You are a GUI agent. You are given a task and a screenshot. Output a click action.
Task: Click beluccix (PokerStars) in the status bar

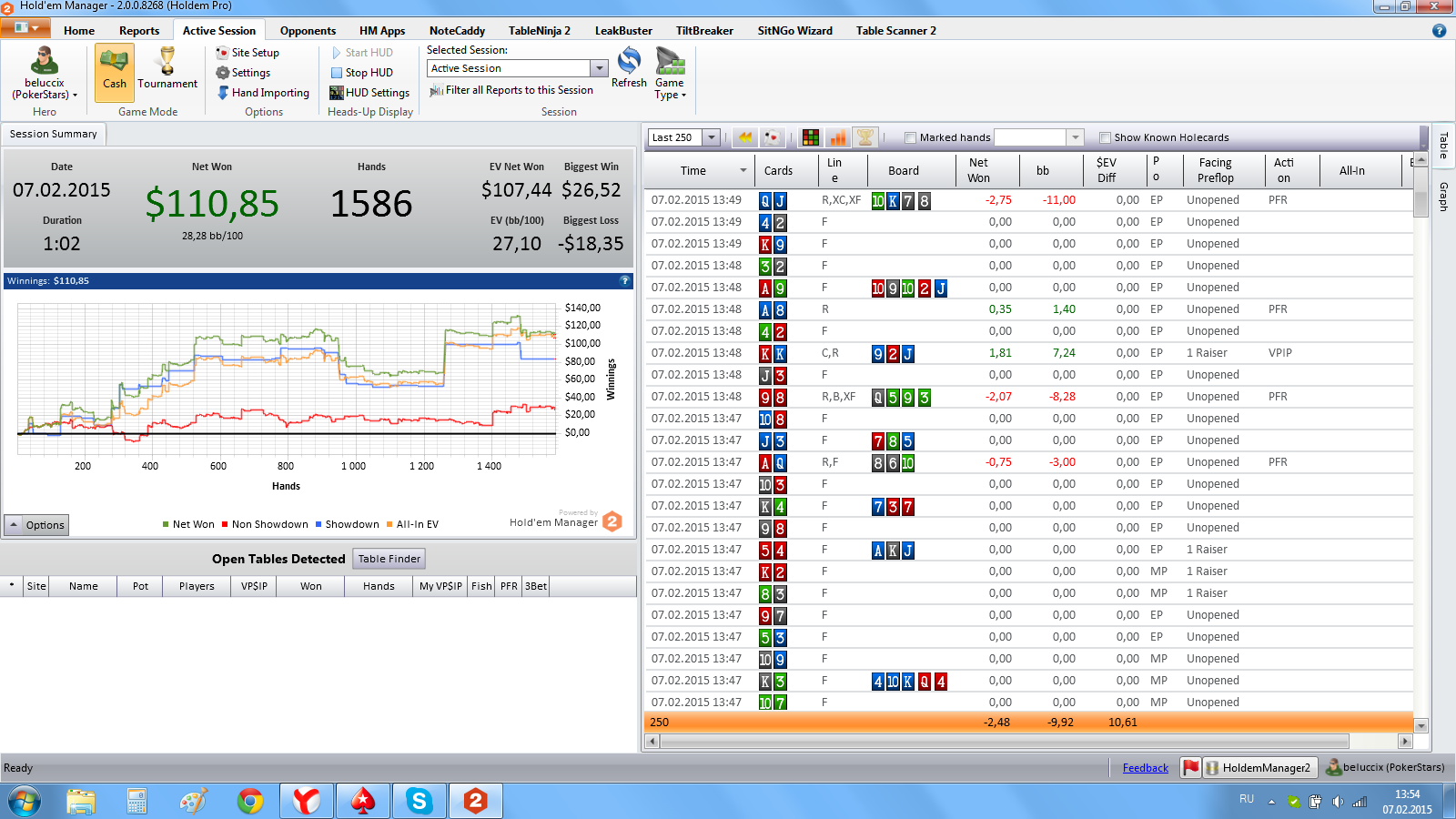[1385, 767]
